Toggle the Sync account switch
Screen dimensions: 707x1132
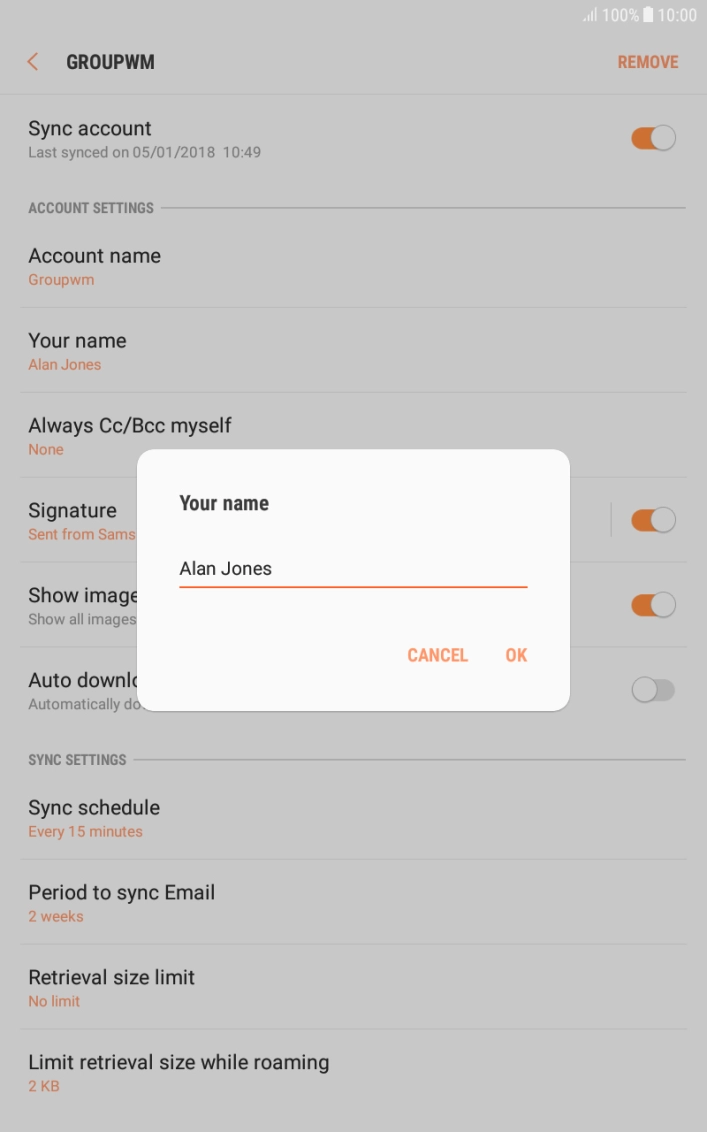(x=653, y=138)
